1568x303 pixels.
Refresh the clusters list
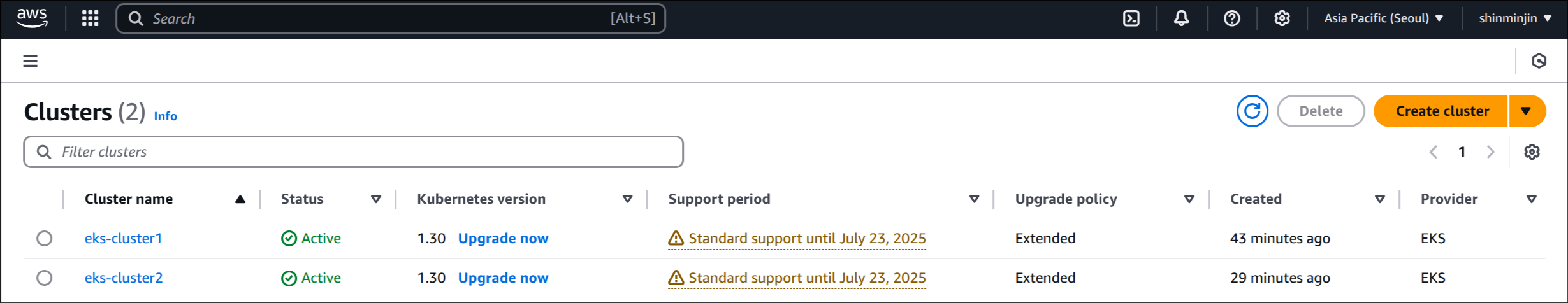[1252, 111]
